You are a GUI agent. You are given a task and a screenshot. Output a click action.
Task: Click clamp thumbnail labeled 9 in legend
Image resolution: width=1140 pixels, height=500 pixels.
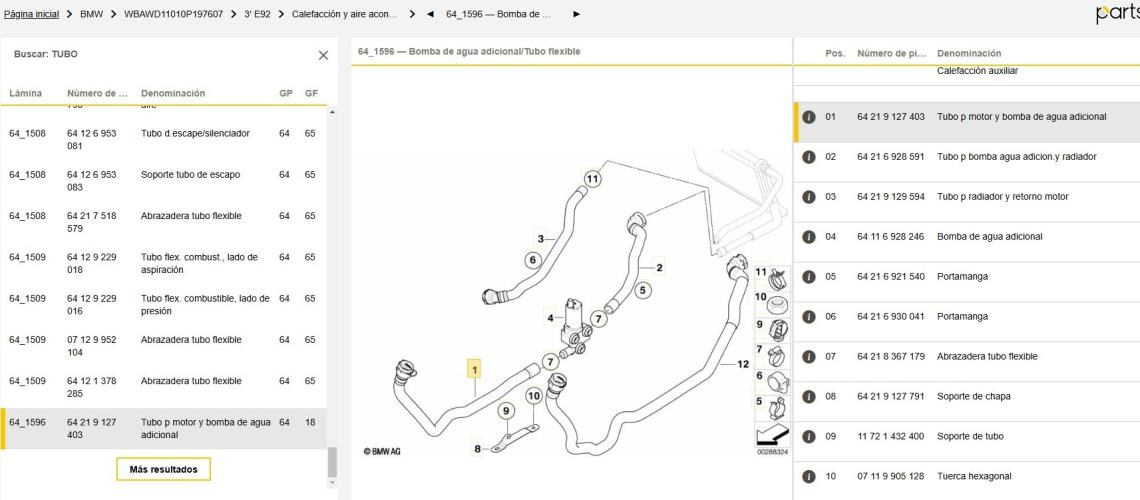click(771, 328)
